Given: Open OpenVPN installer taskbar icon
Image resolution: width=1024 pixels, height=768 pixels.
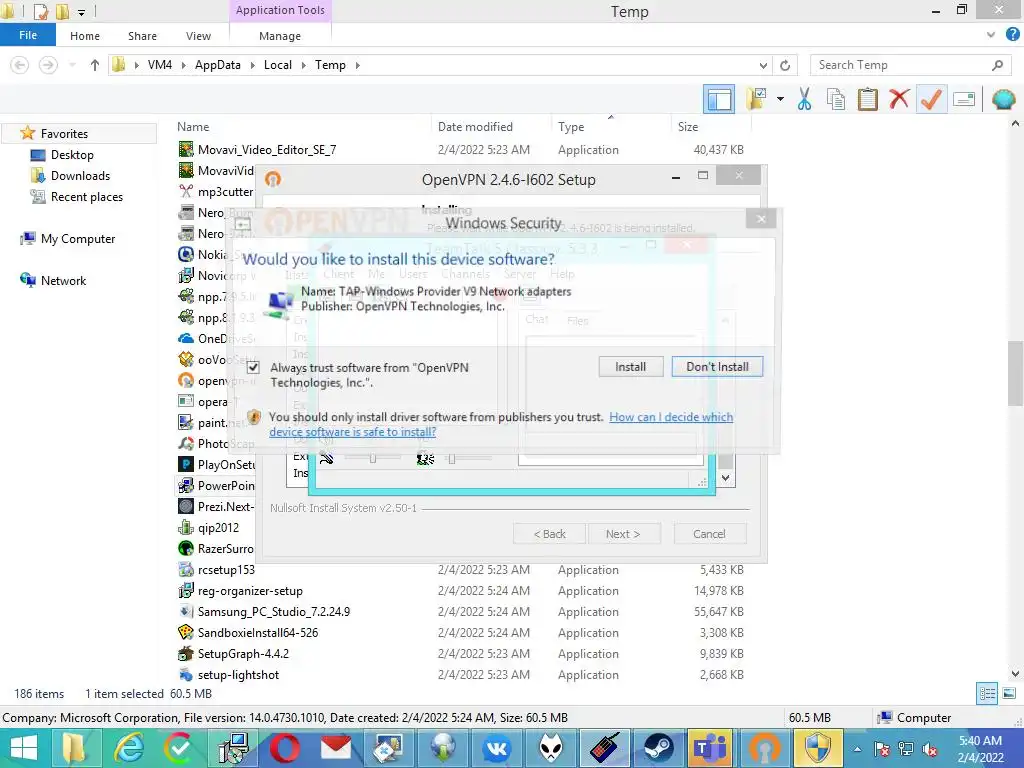Looking at the screenshot, I should [x=765, y=748].
